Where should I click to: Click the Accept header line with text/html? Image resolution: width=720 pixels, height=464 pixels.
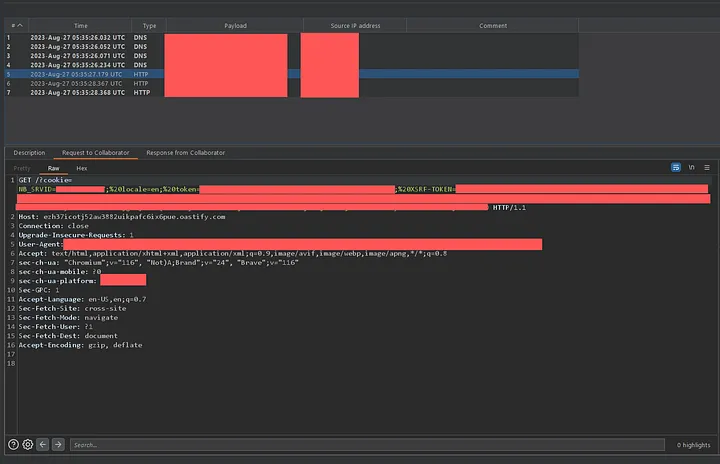tap(232, 253)
